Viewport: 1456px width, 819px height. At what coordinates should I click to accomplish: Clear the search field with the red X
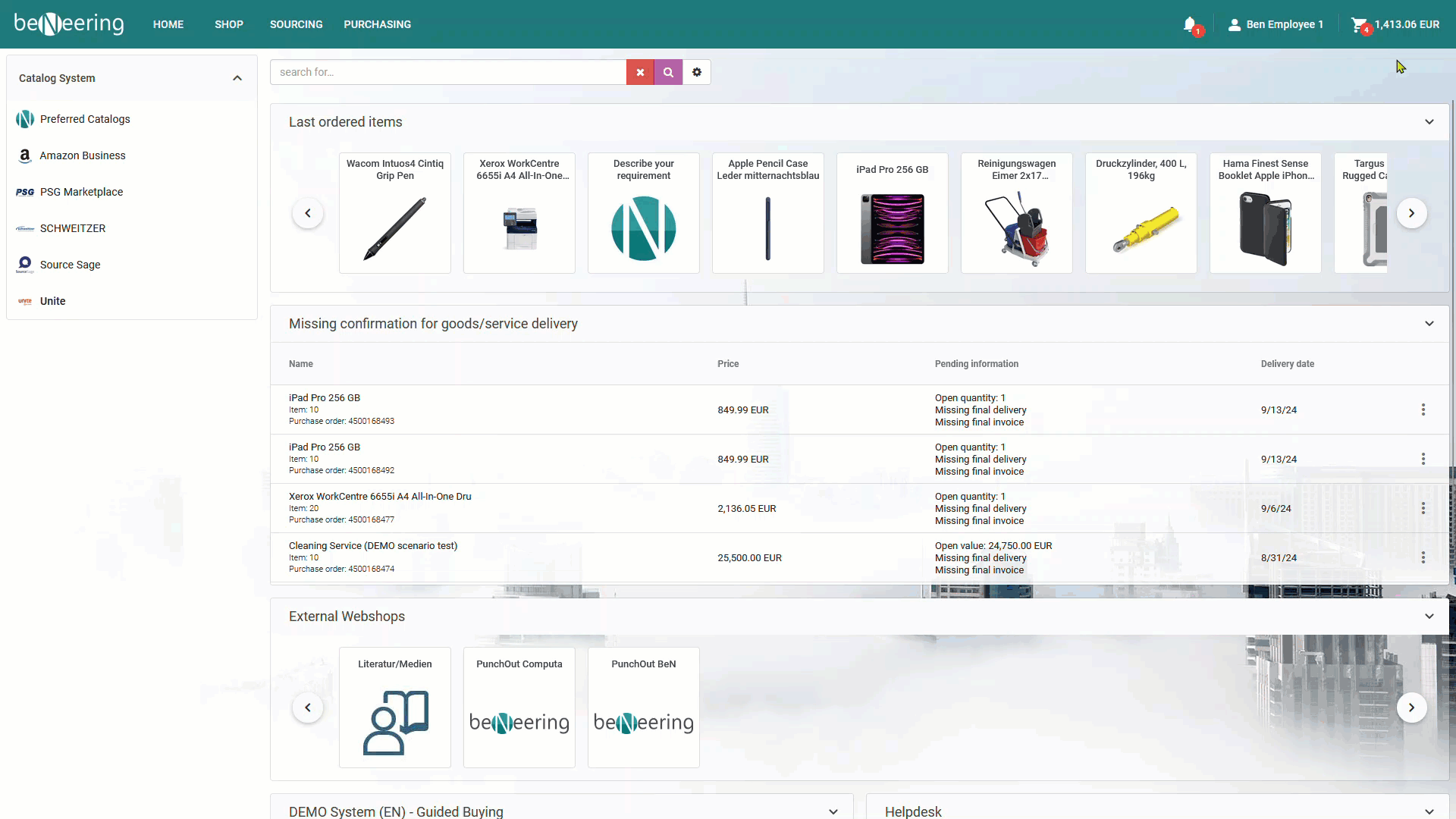[x=640, y=72]
